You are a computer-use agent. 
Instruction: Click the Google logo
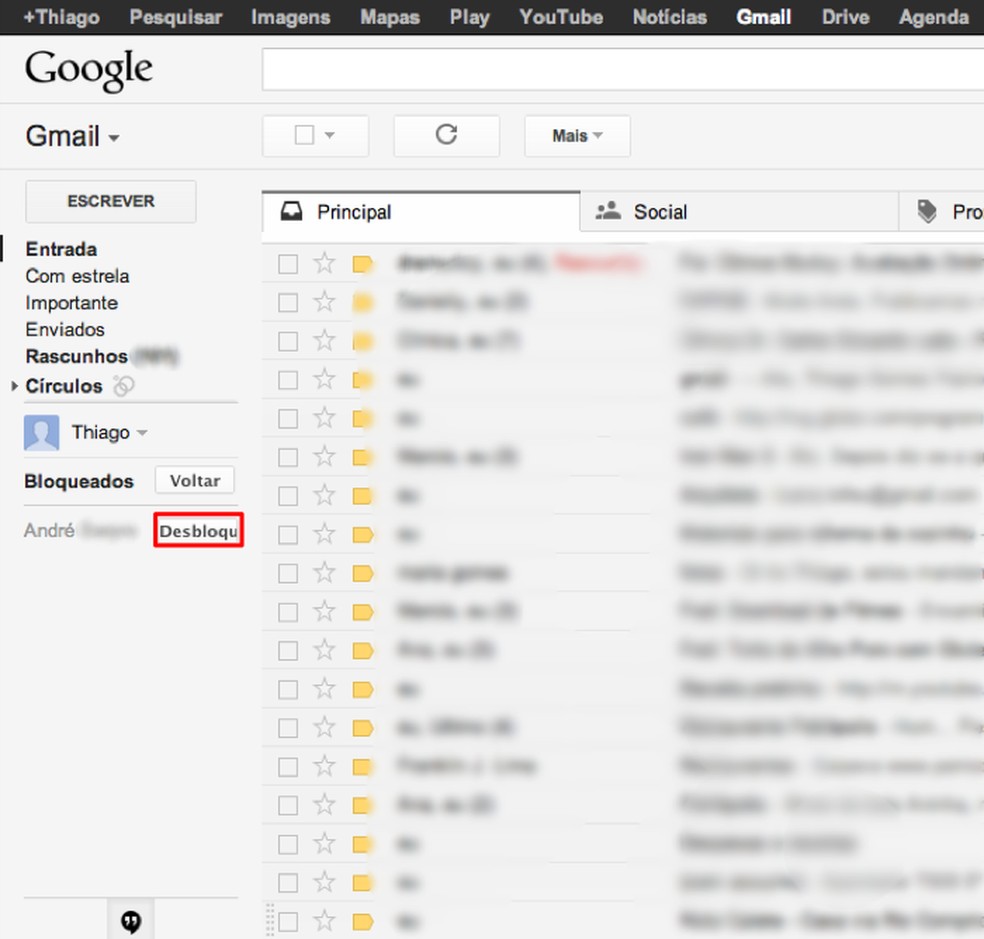click(88, 70)
